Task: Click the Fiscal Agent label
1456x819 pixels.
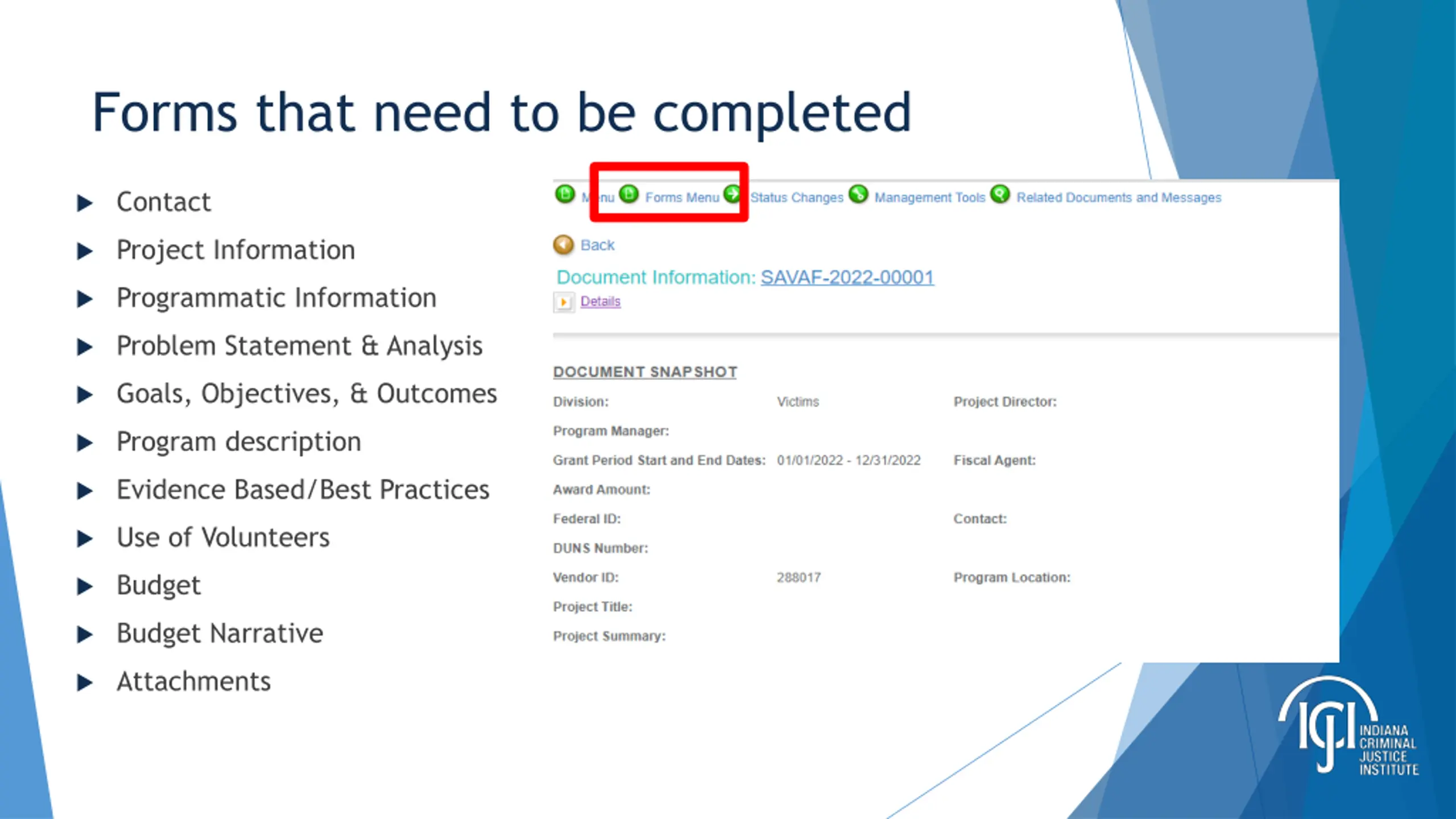Action: pyautogui.click(x=994, y=460)
